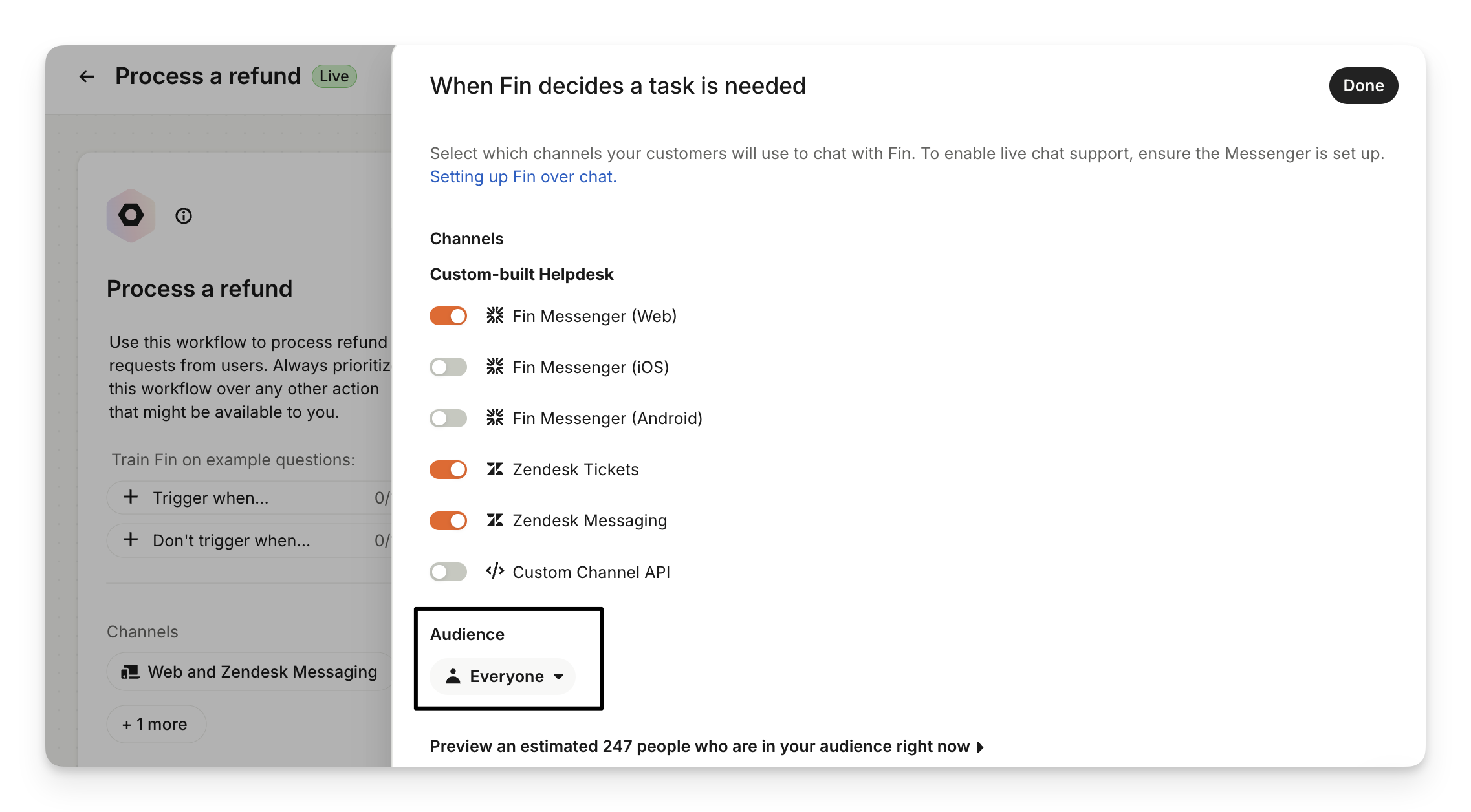Click the Custom Channel API code icon
The height and width of the screenshot is (812, 1471).
click(x=495, y=572)
